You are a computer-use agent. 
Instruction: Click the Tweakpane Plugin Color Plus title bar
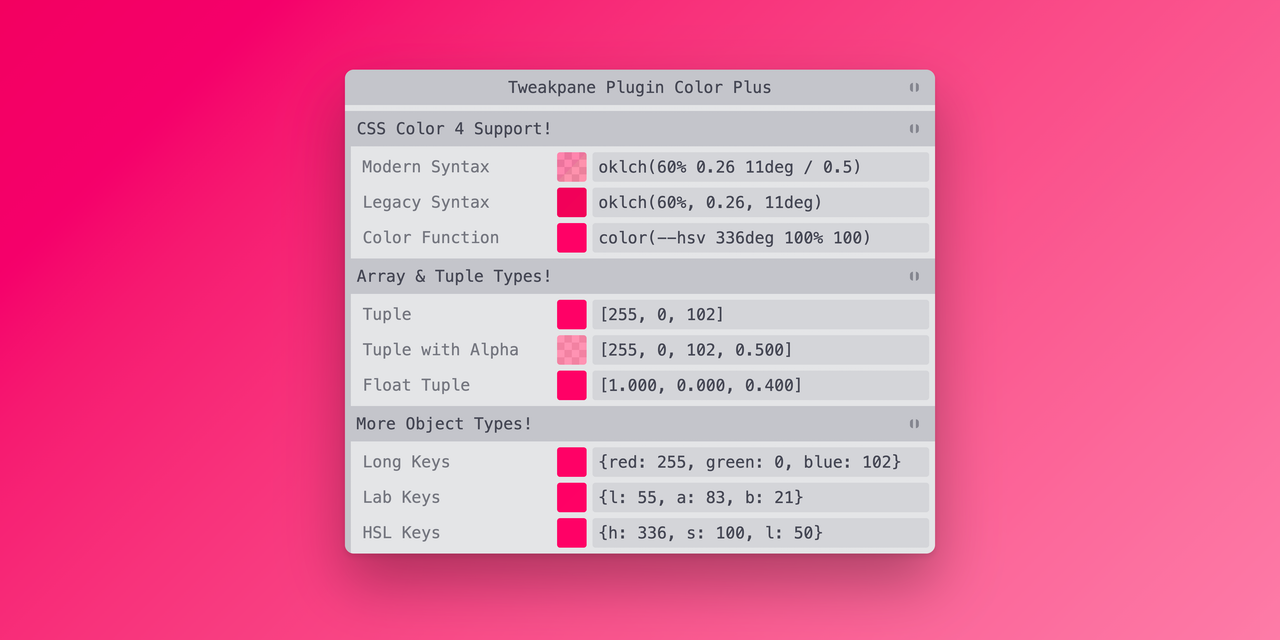pyautogui.click(x=640, y=87)
